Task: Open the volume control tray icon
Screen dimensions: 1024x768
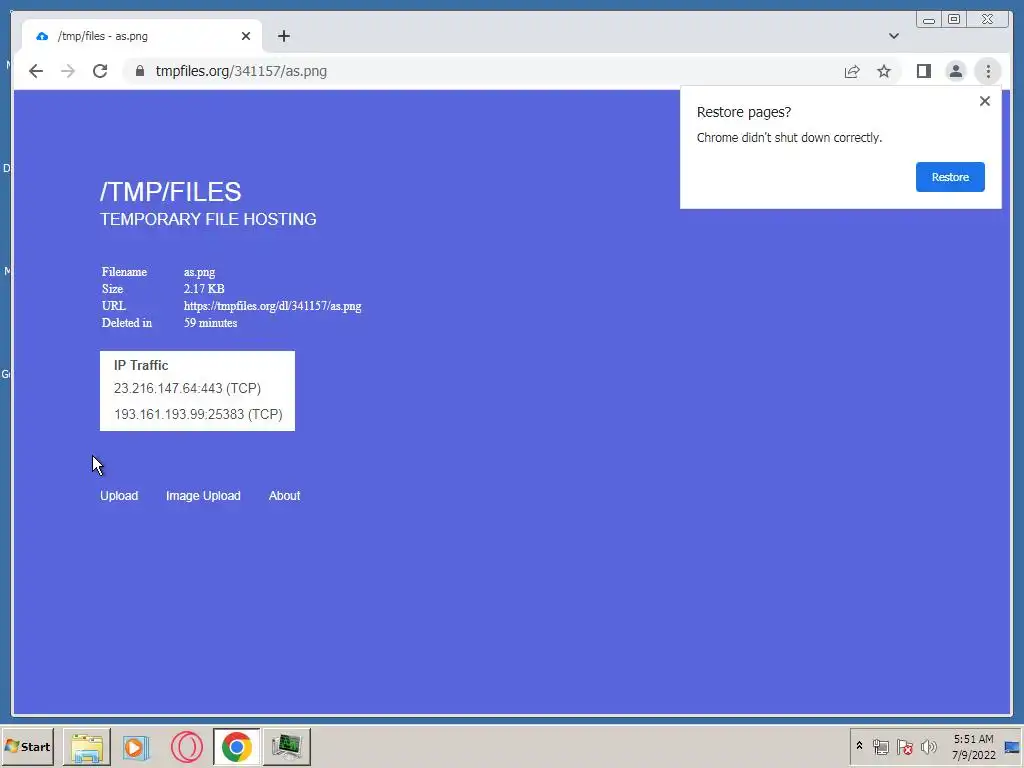Action: pyautogui.click(x=928, y=746)
